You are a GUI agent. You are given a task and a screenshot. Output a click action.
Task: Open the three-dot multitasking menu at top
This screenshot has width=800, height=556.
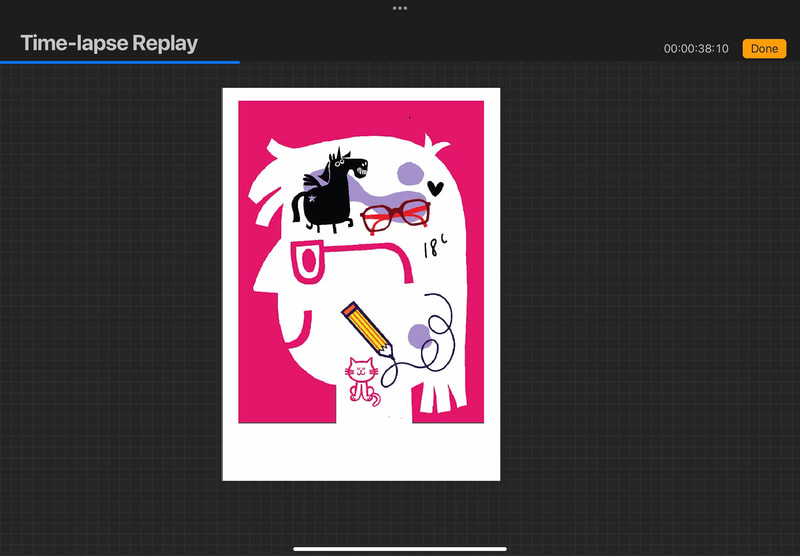(x=400, y=8)
